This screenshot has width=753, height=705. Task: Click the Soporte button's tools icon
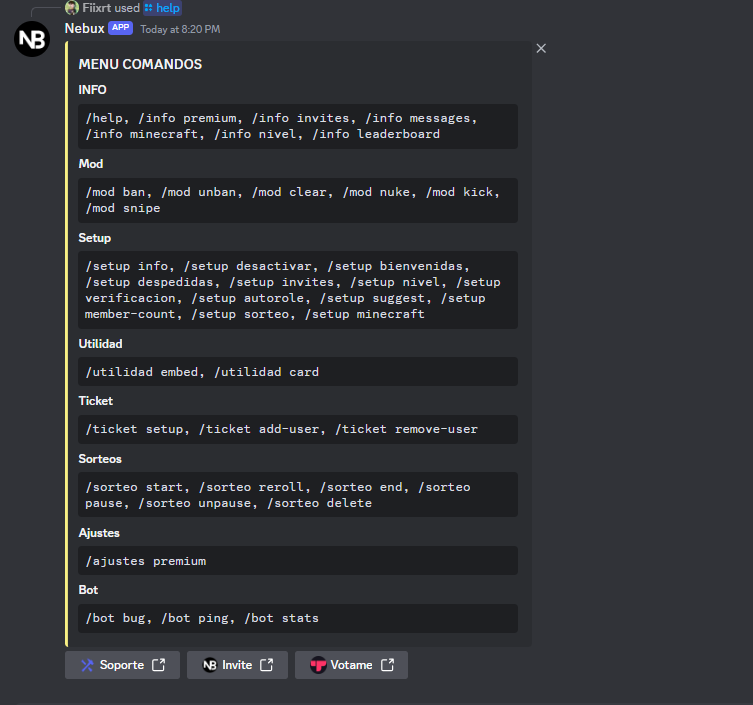click(x=87, y=665)
